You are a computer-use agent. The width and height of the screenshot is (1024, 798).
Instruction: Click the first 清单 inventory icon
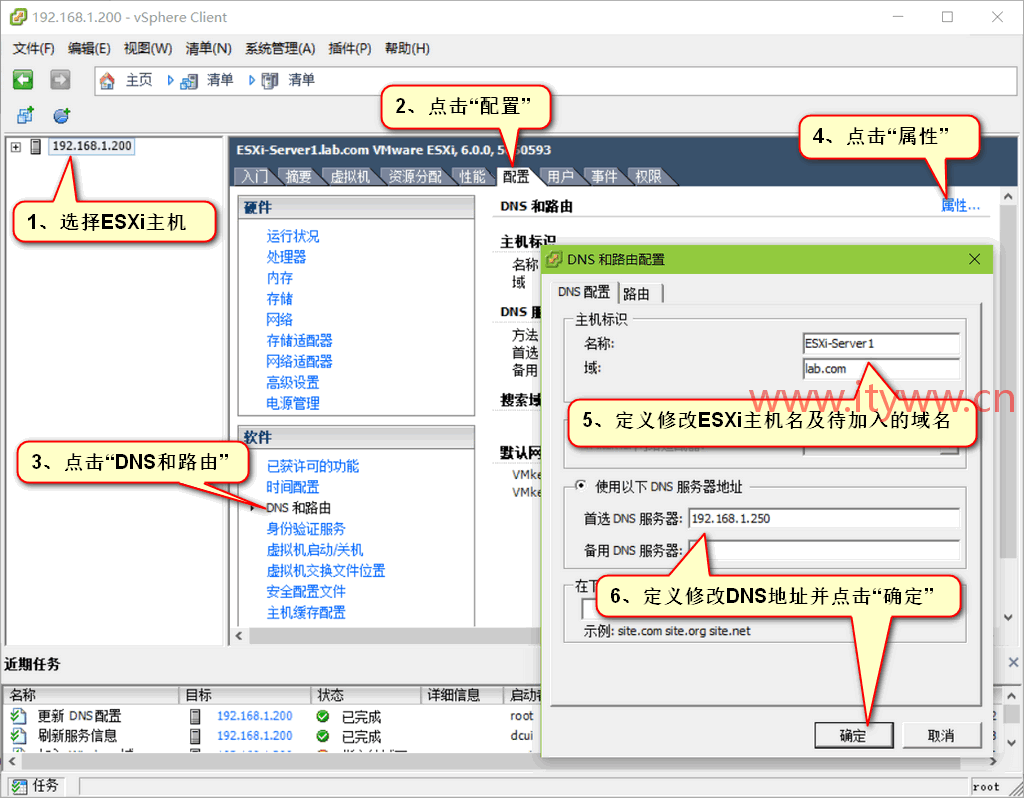tap(189, 81)
